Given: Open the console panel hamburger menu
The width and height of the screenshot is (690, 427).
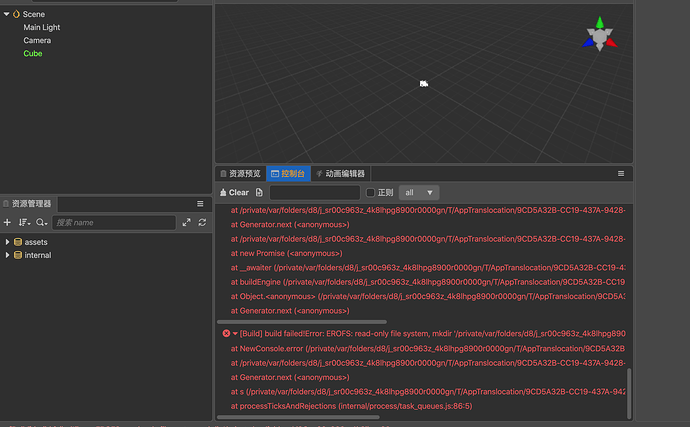Looking at the screenshot, I should (x=621, y=174).
